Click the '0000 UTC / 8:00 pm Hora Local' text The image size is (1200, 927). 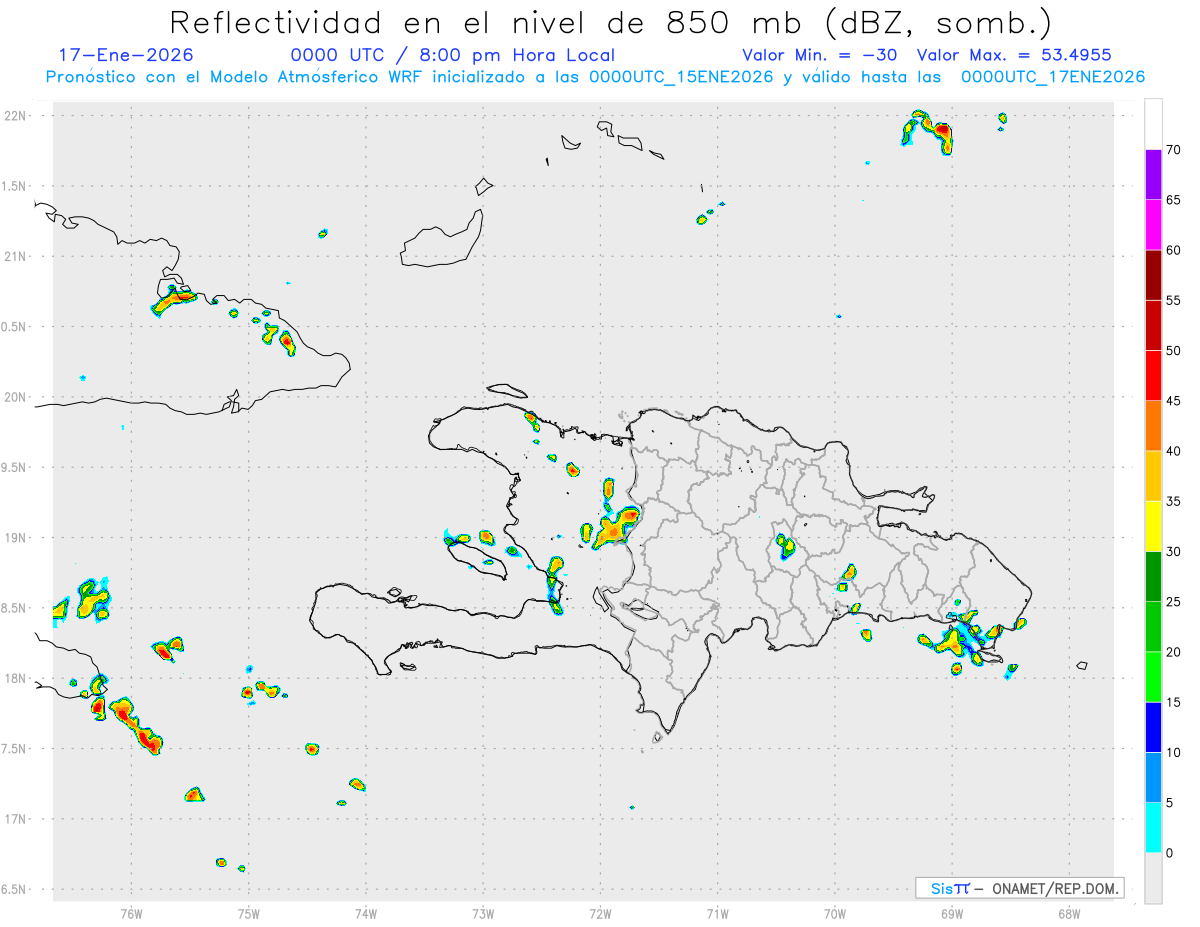pyautogui.click(x=452, y=55)
